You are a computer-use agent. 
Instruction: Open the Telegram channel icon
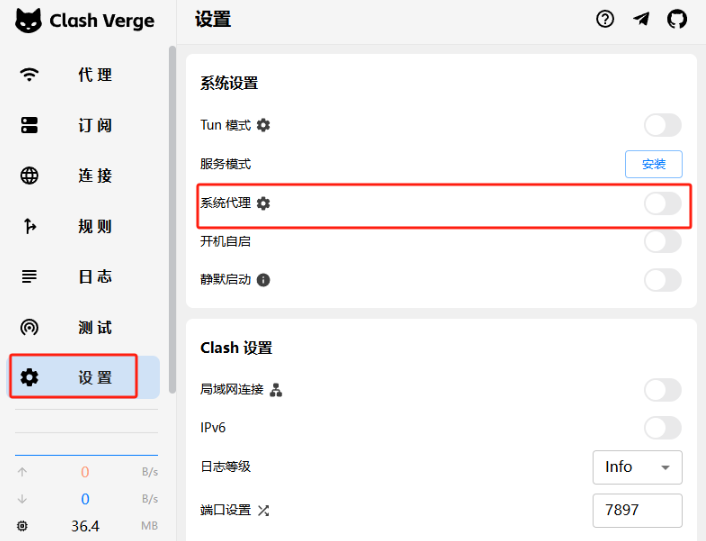click(641, 19)
